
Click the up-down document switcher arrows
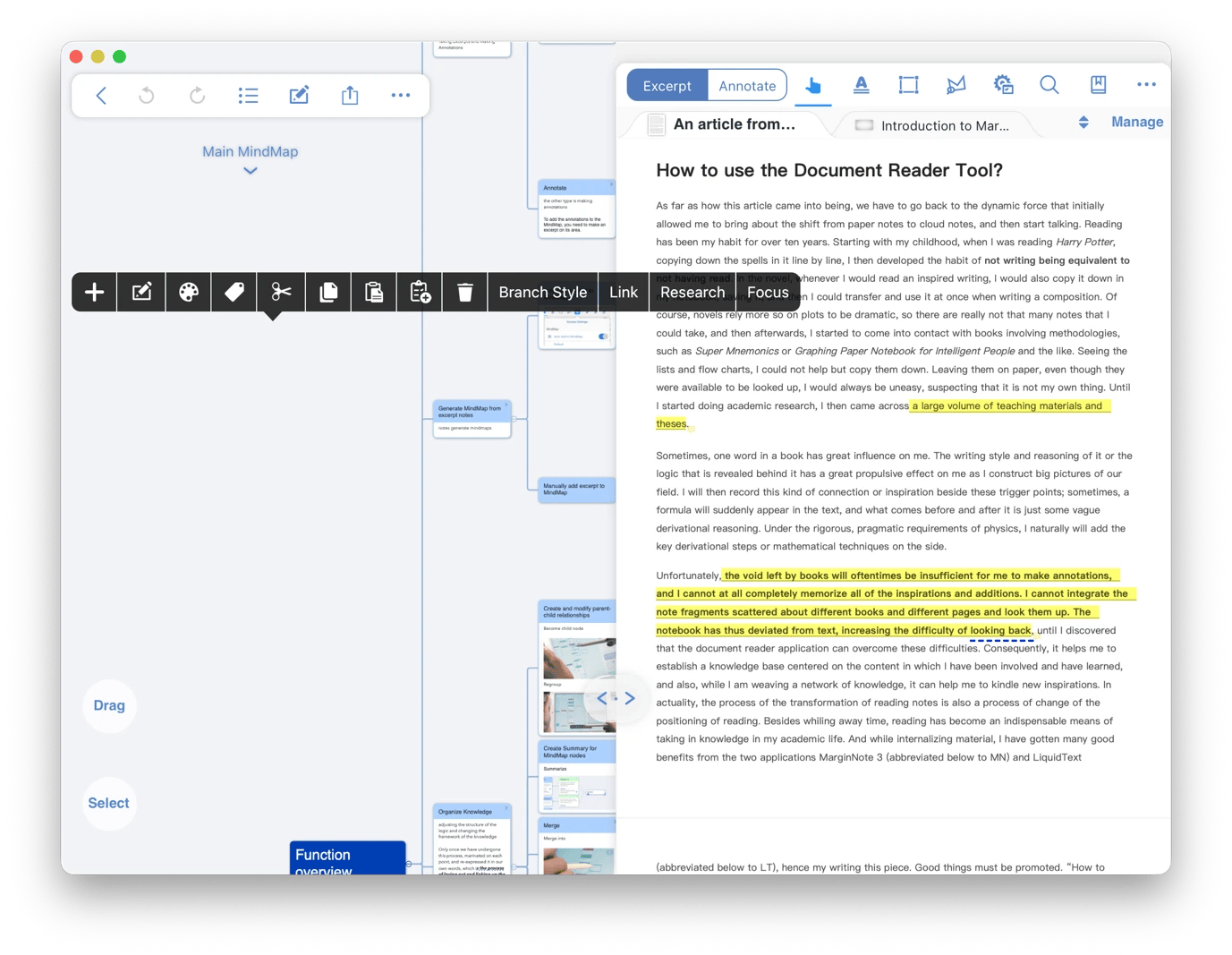point(1083,123)
